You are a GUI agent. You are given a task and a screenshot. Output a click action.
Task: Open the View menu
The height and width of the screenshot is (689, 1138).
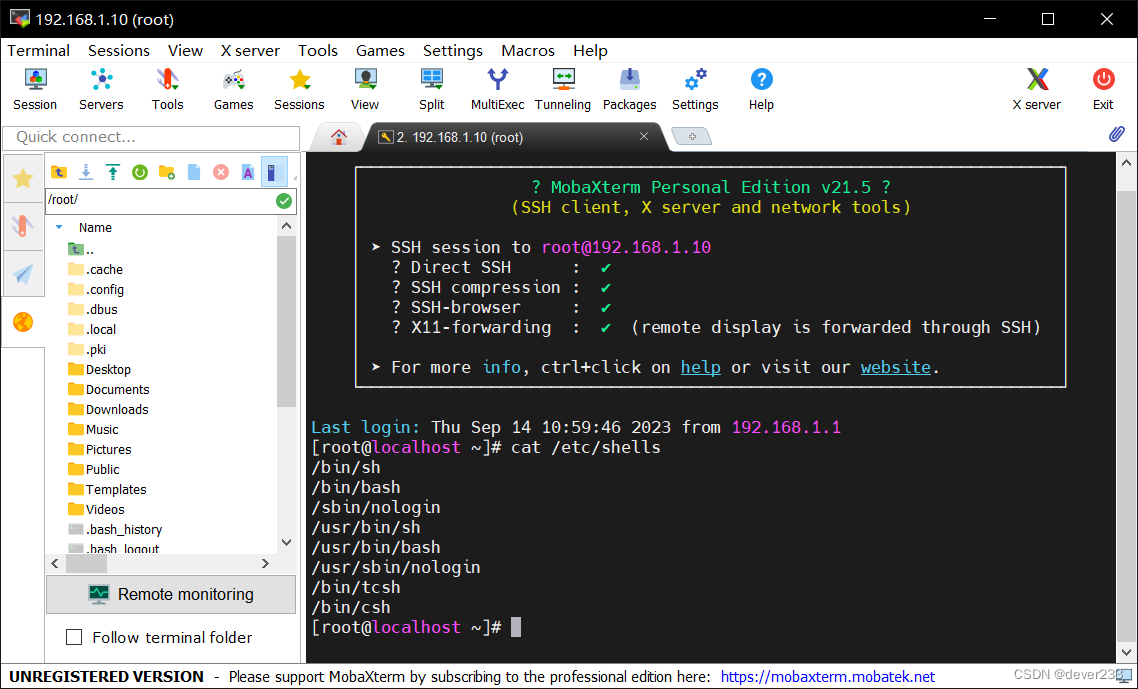(x=185, y=50)
